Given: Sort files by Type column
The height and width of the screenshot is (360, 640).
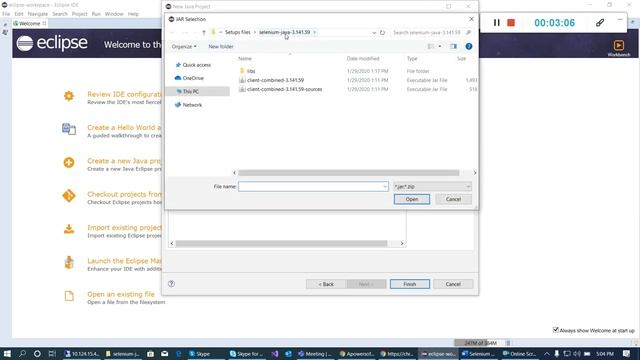Looking at the screenshot, I should 412,59.
